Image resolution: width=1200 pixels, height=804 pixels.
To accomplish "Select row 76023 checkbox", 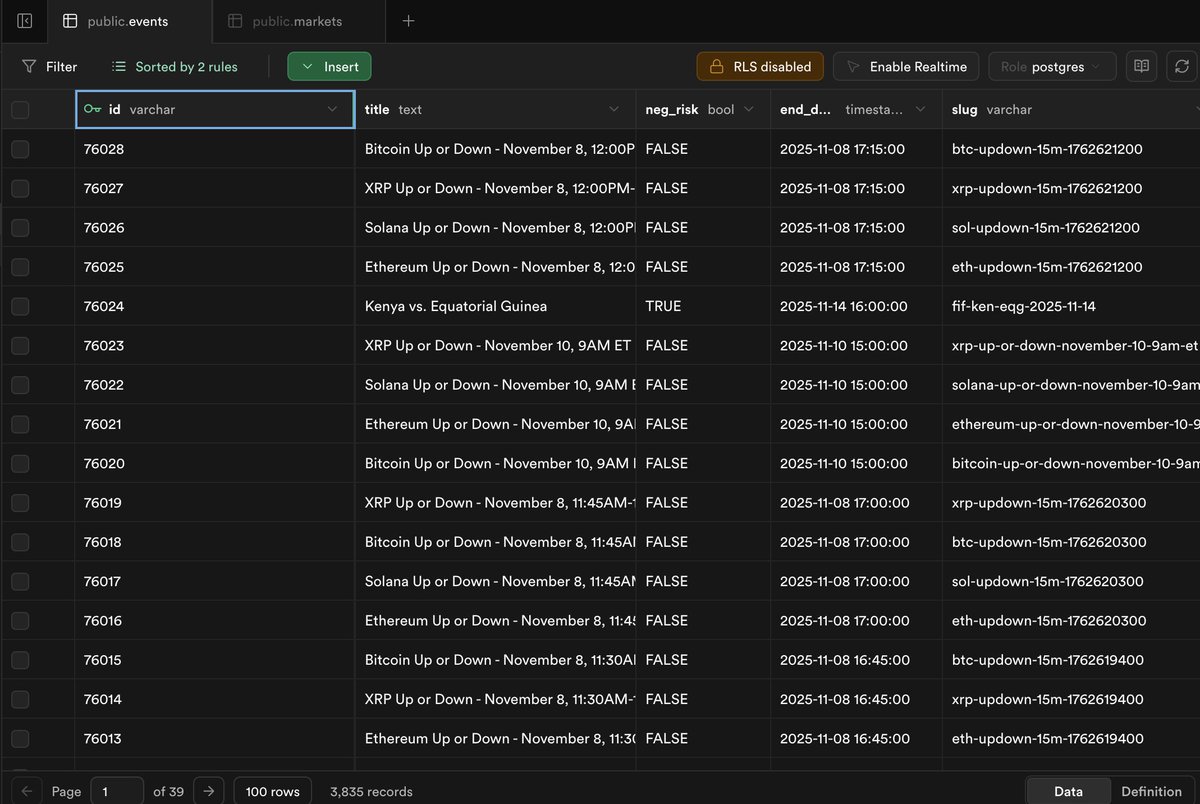I will point(20,345).
